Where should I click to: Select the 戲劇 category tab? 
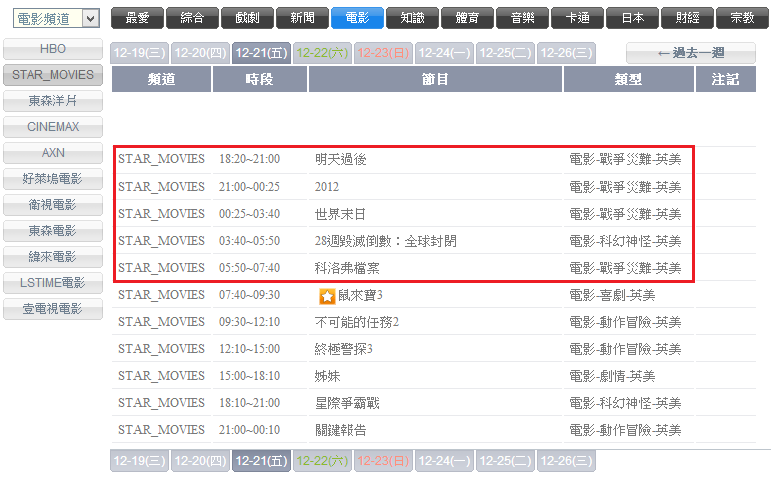pyautogui.click(x=247, y=18)
